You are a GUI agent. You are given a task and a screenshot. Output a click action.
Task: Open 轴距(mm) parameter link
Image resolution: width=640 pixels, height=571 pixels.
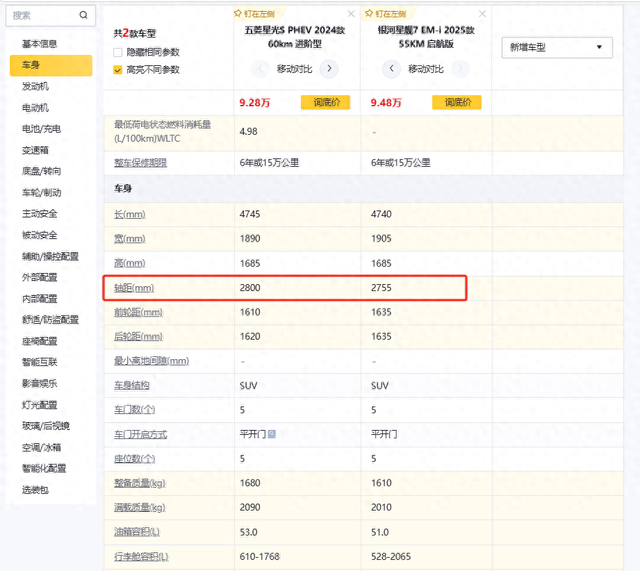click(x=134, y=288)
